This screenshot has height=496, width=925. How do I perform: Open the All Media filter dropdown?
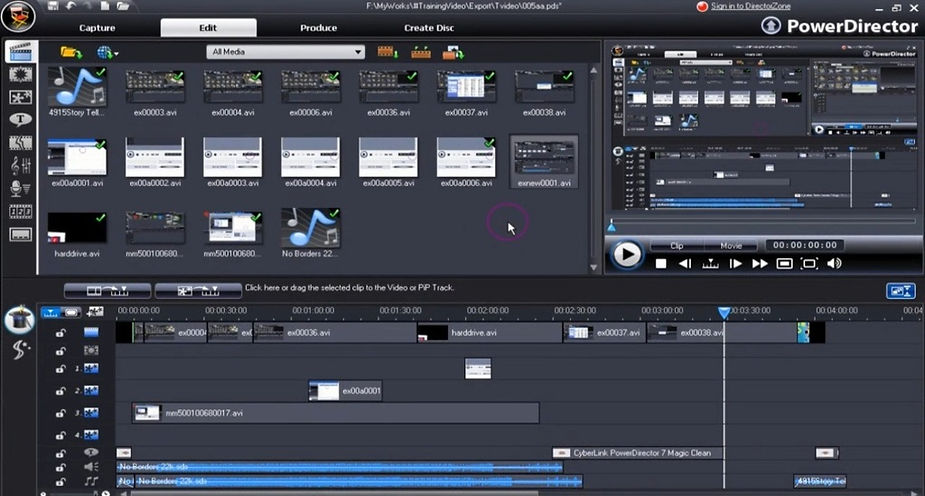[x=286, y=52]
